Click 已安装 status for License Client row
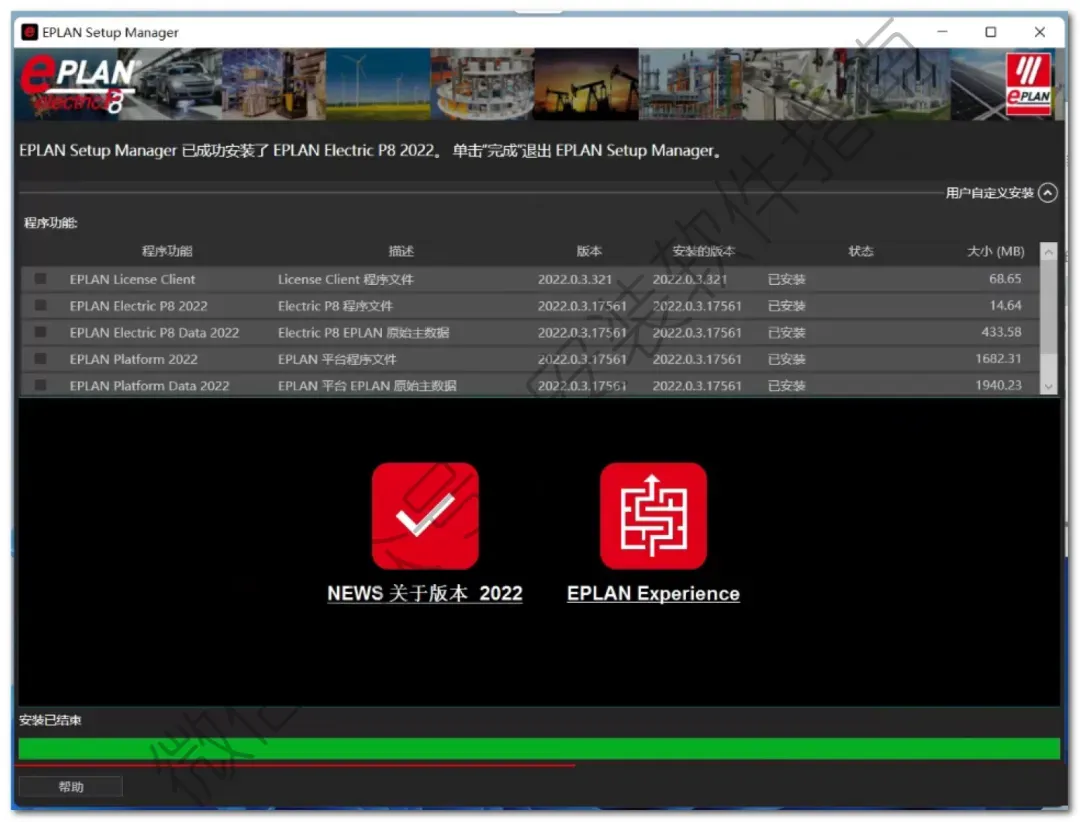The width and height of the screenshot is (1080, 822). point(787,279)
